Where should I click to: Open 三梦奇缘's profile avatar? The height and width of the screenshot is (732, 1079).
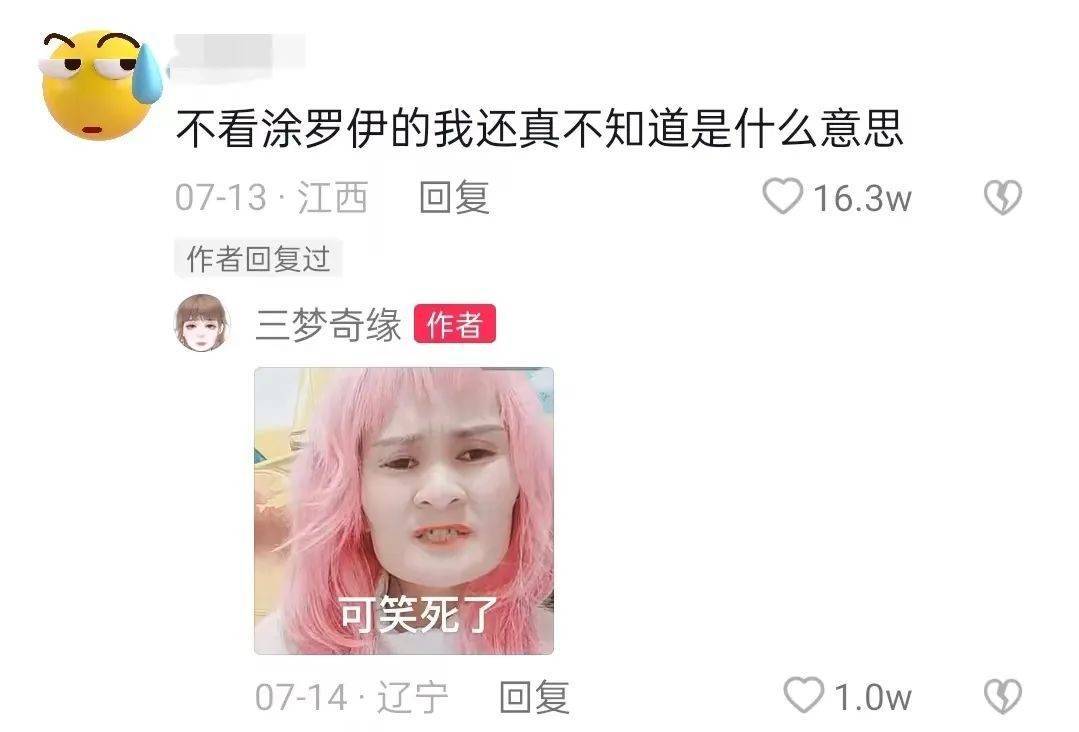tap(201, 322)
